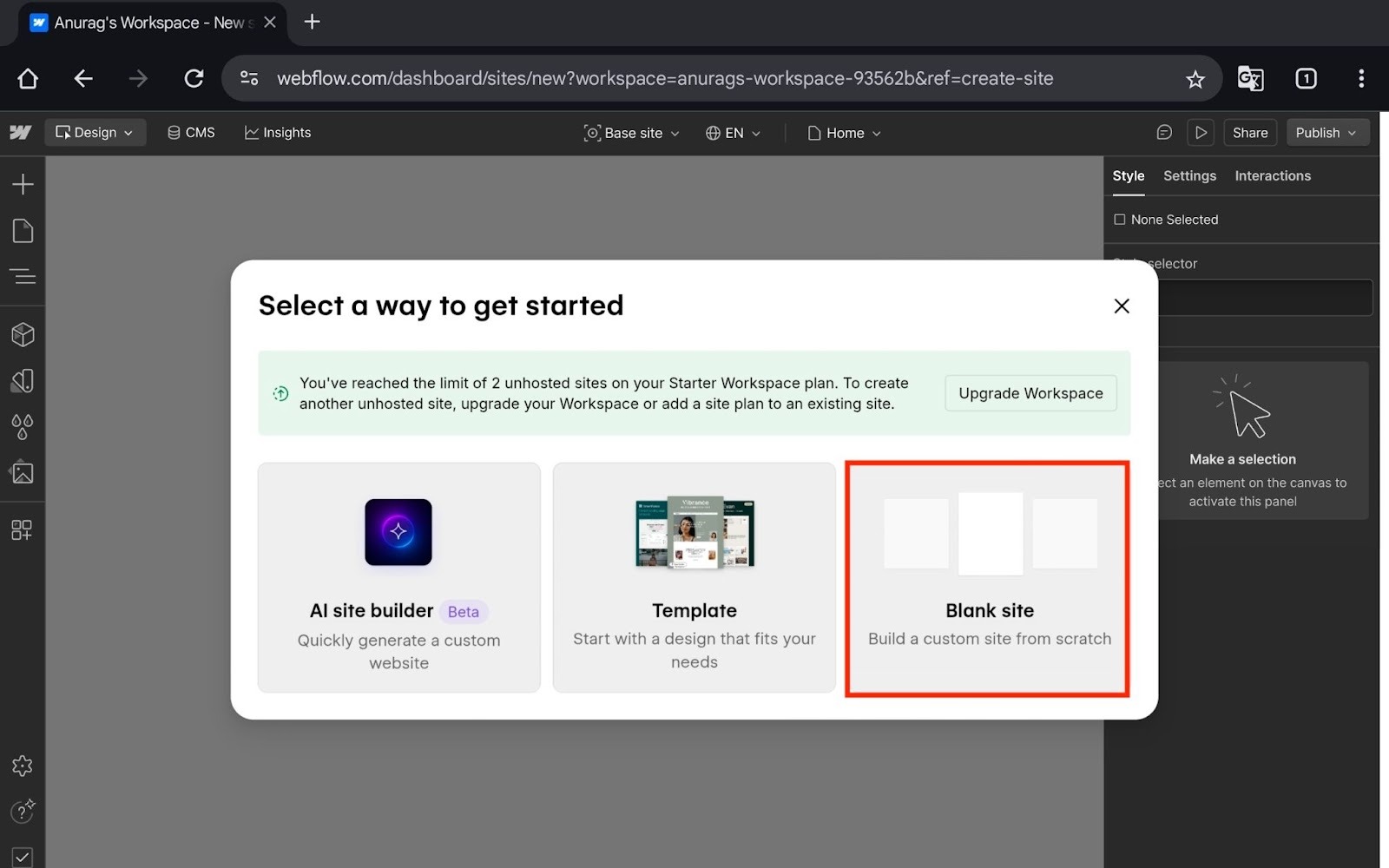Click the AI site builder sparkle image
The image size is (1389, 868).
tap(398, 532)
